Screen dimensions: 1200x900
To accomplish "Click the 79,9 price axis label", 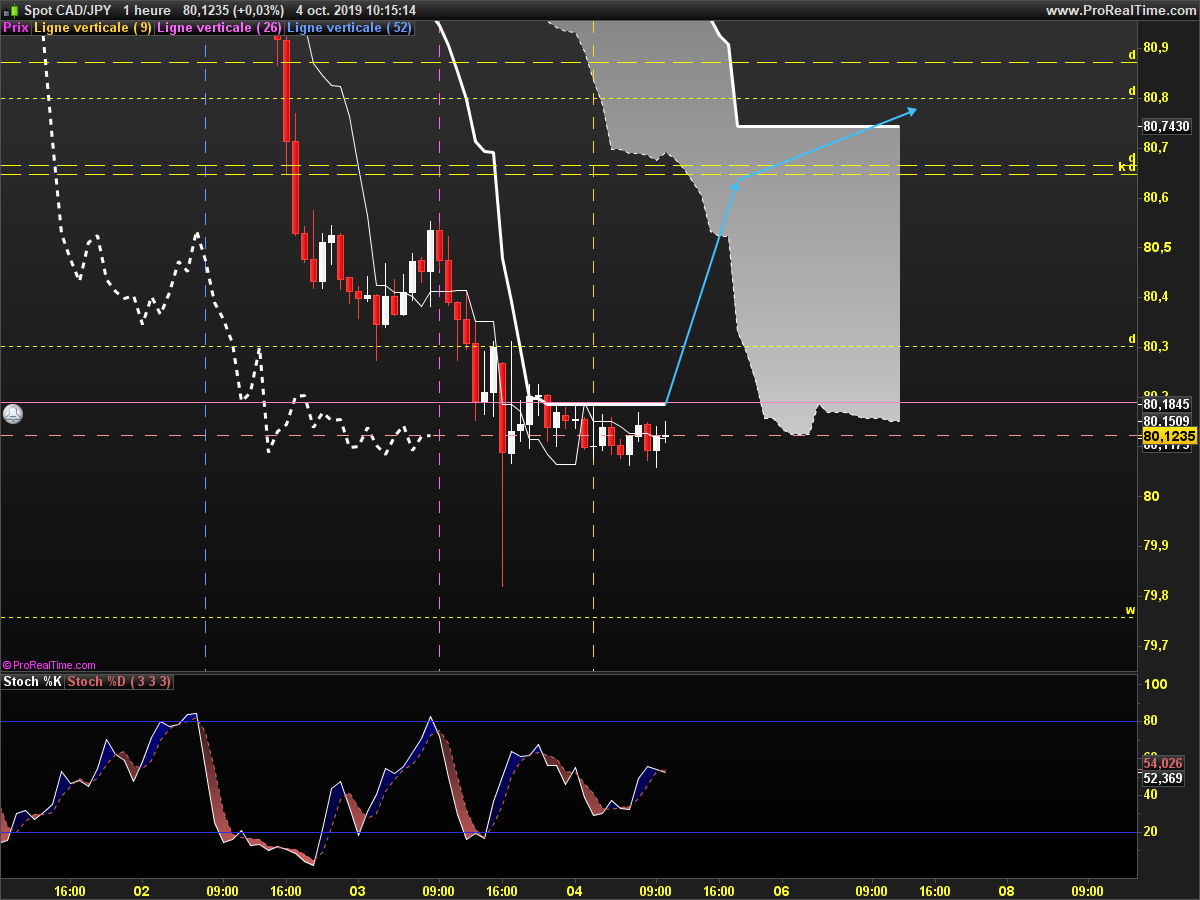I will (x=1156, y=545).
